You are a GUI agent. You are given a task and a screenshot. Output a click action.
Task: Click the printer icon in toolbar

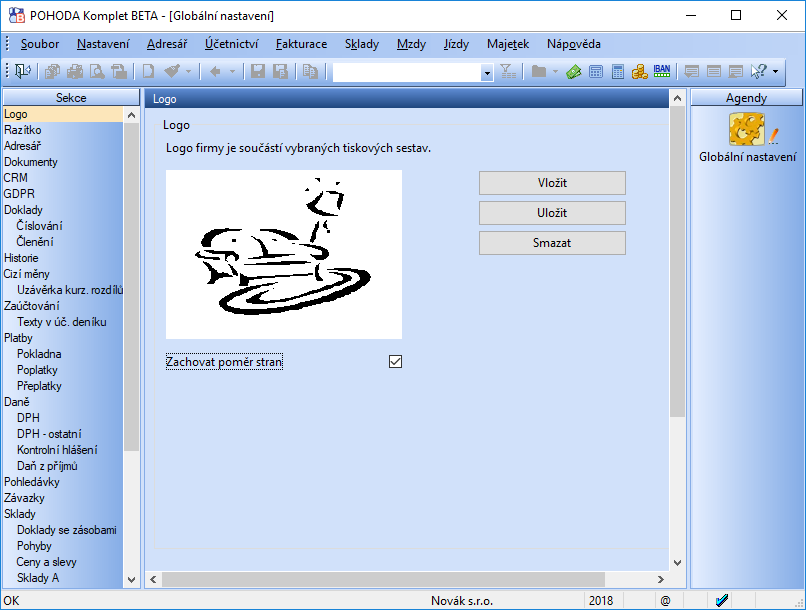(75, 71)
